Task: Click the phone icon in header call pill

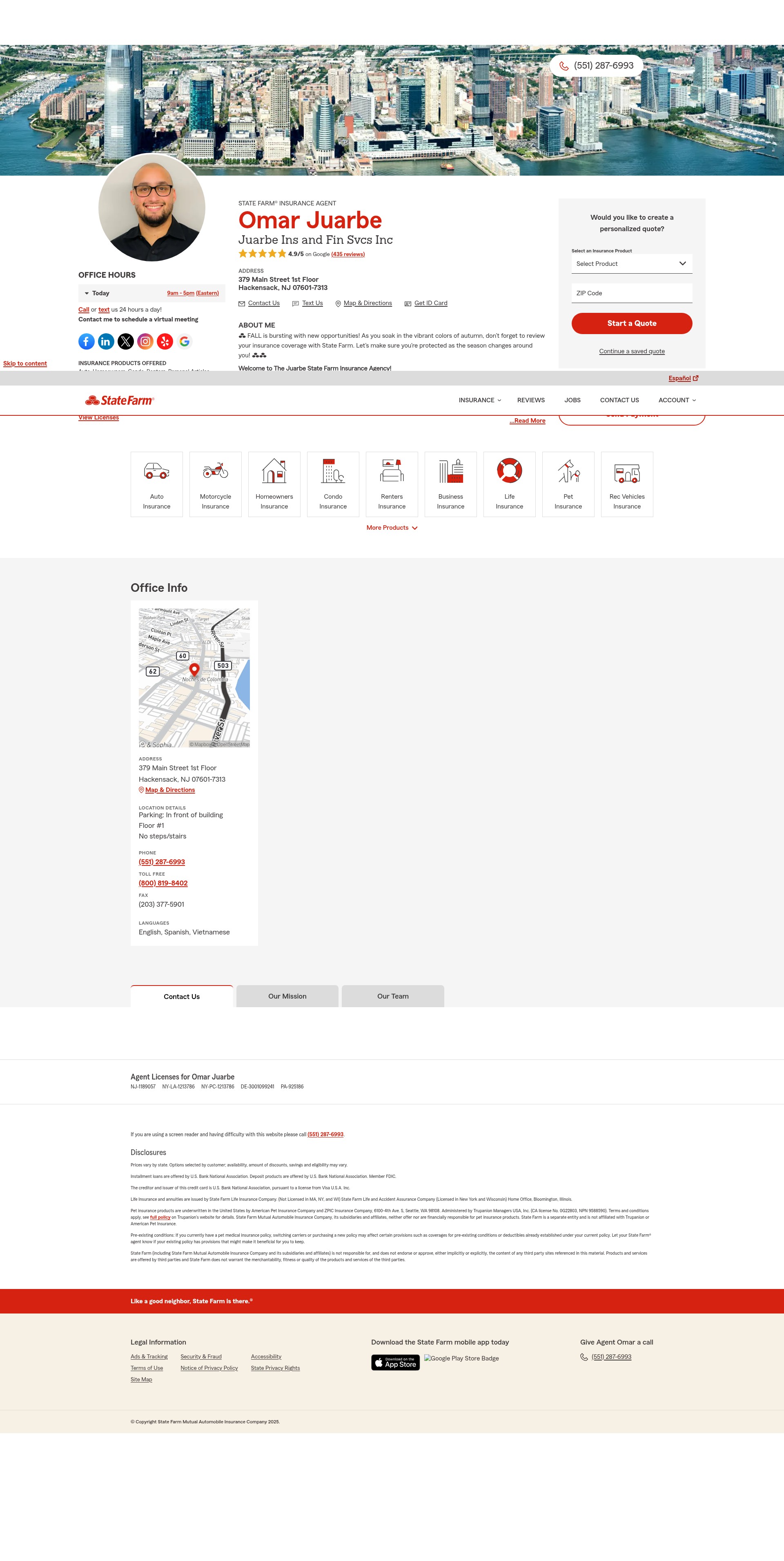Action: (563, 66)
